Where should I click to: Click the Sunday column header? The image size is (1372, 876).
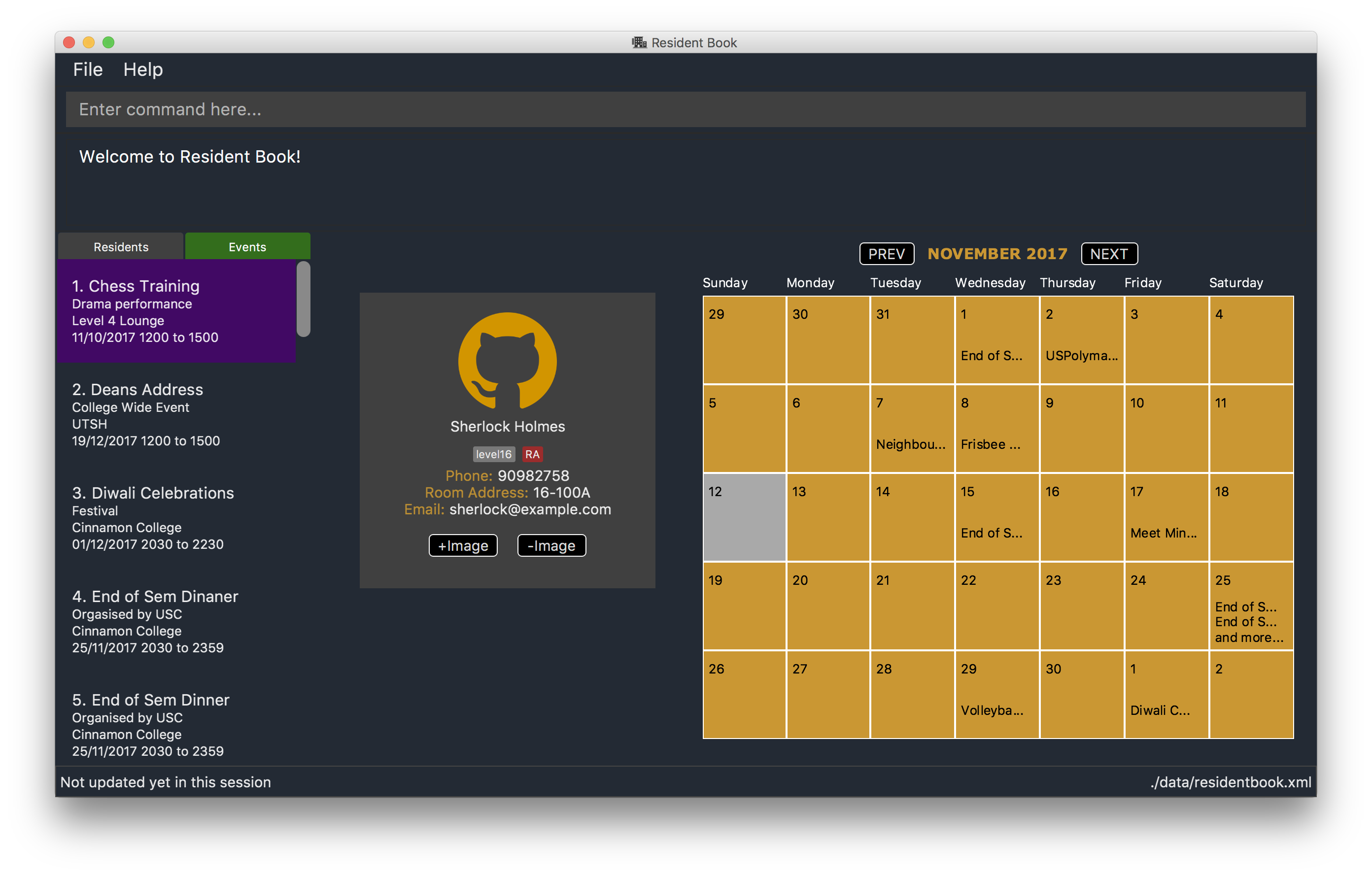point(725,282)
